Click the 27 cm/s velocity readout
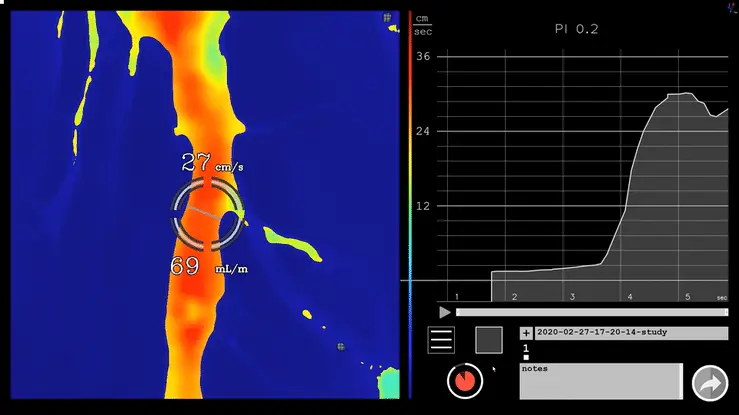Image resolution: width=739 pixels, height=415 pixels. 212,163
